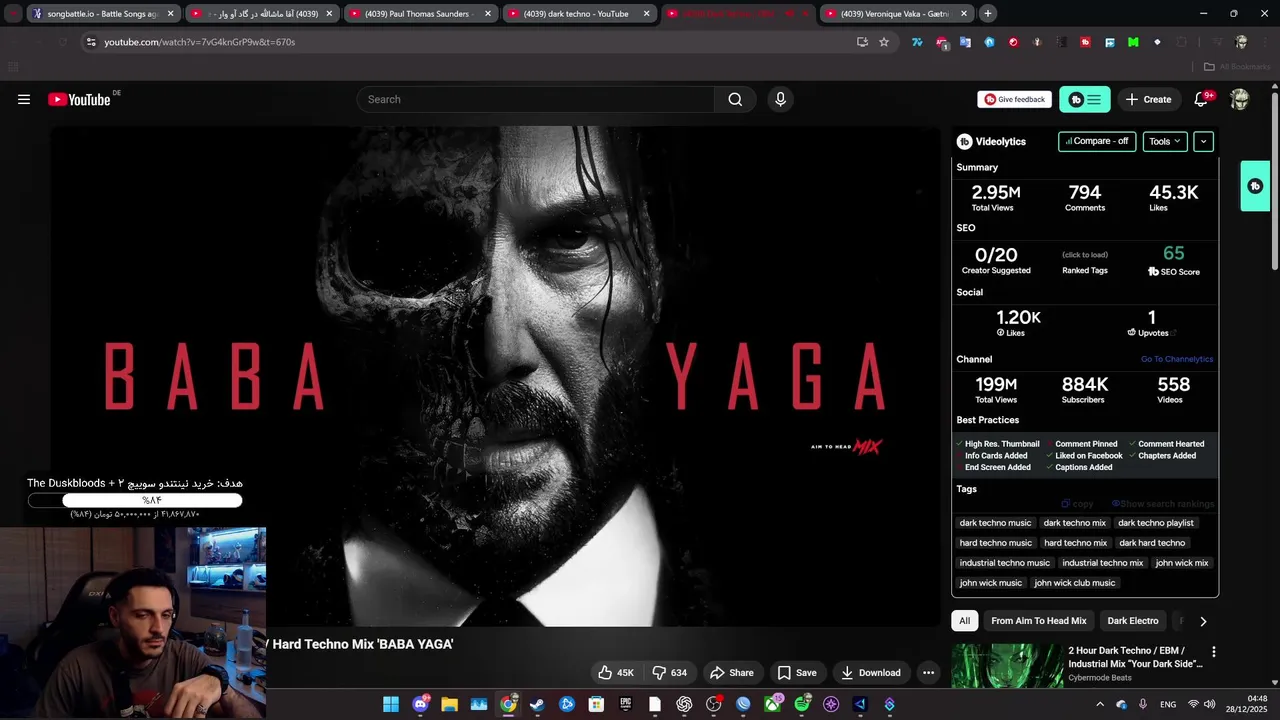Go to the YouTube home logo
Screen dimensions: 1280x720
coord(80,99)
